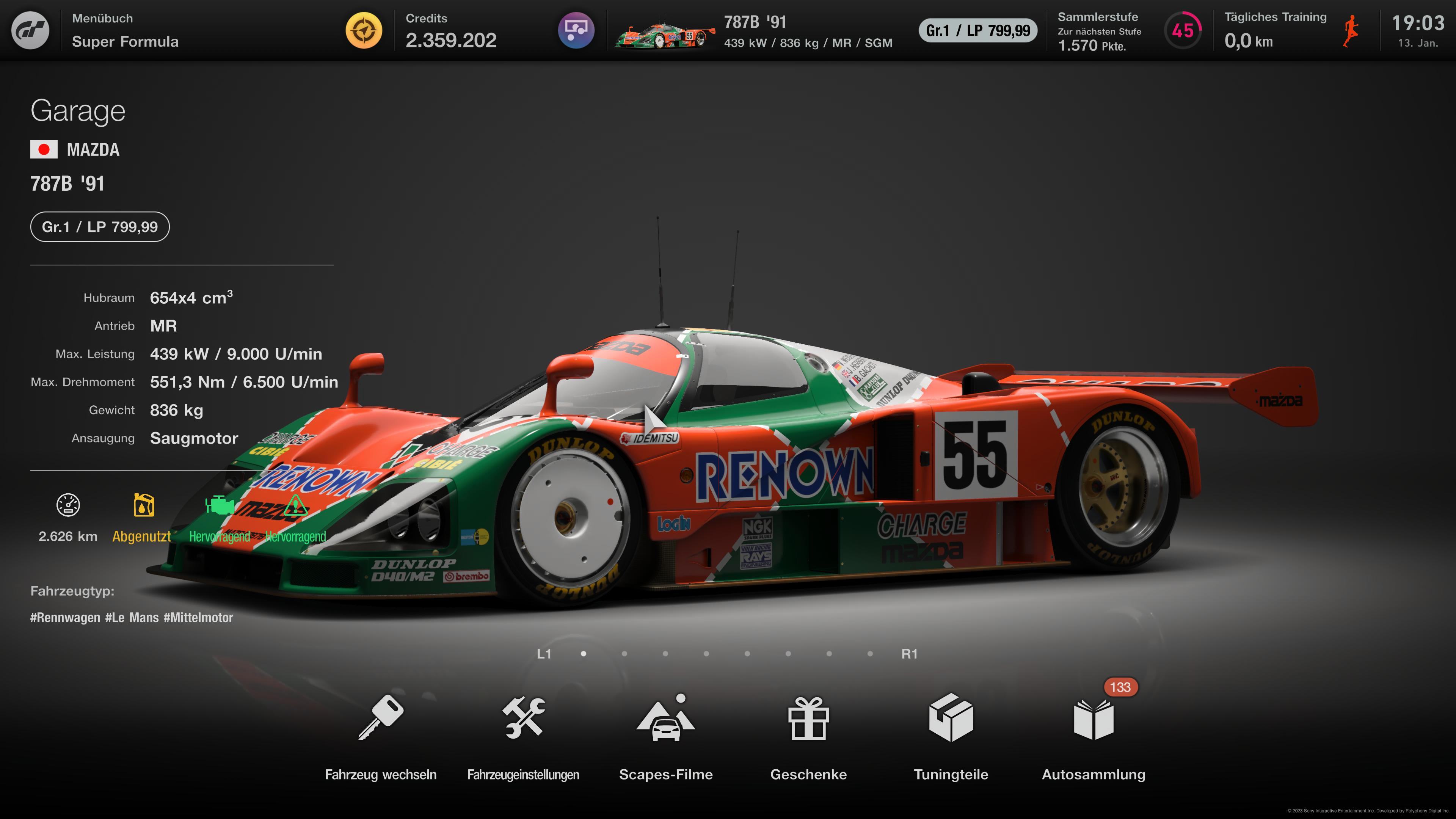Screen dimensions: 1456x819
Task: Click the Ansaugung value Saugmotor
Action: (x=194, y=439)
